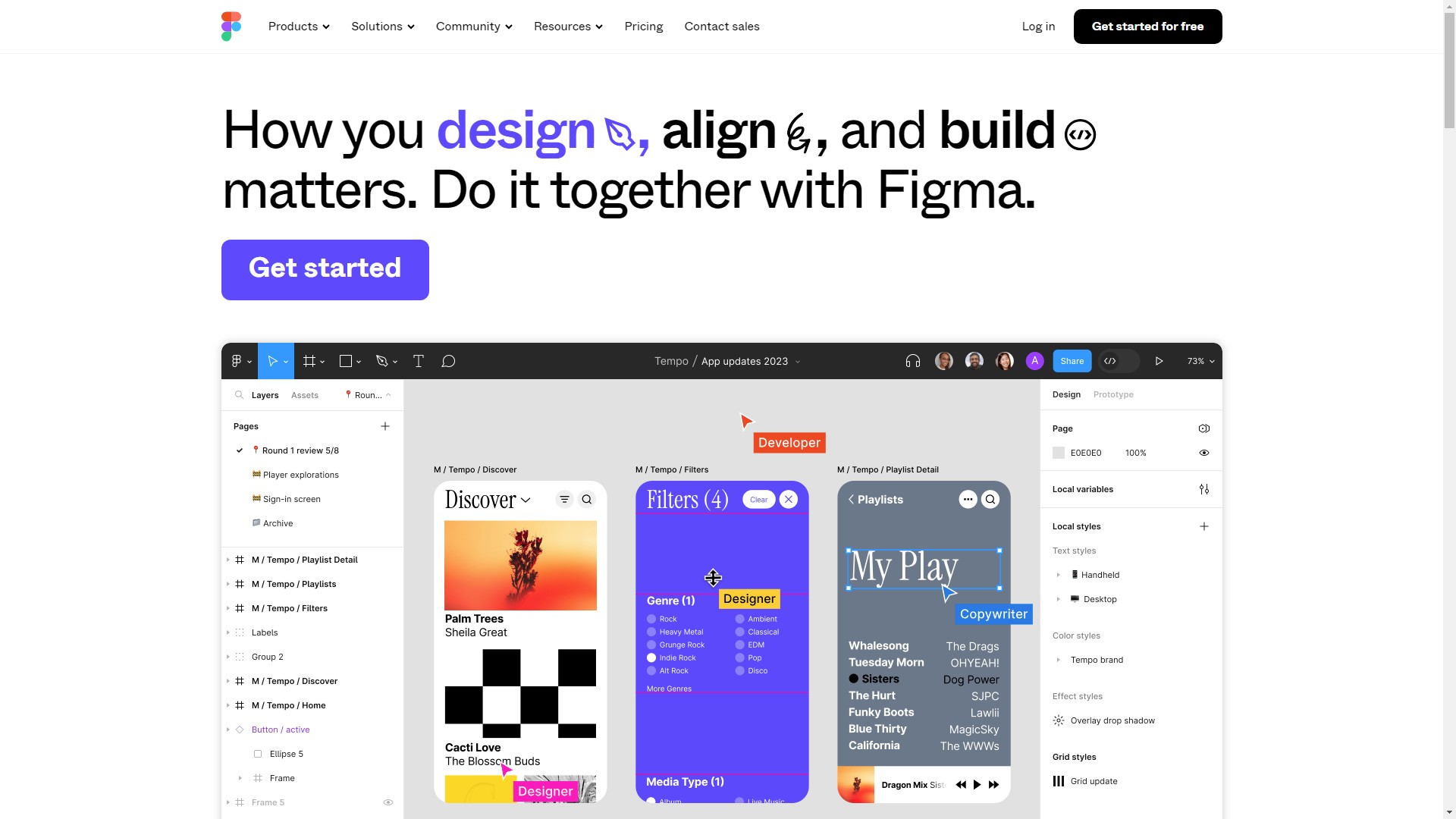Click the Present/Play button in toolbar
This screenshot has height=819, width=1456.
pyautogui.click(x=1159, y=360)
